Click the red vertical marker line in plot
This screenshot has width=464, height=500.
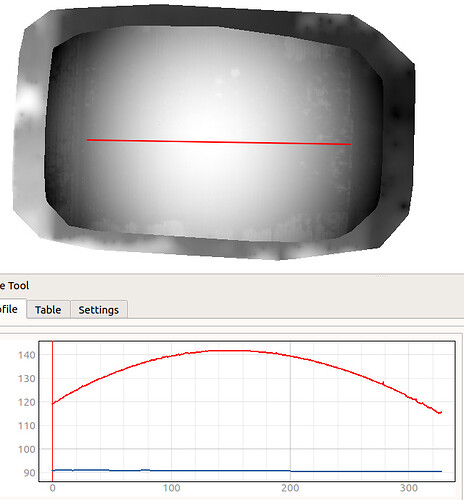pos(52,411)
